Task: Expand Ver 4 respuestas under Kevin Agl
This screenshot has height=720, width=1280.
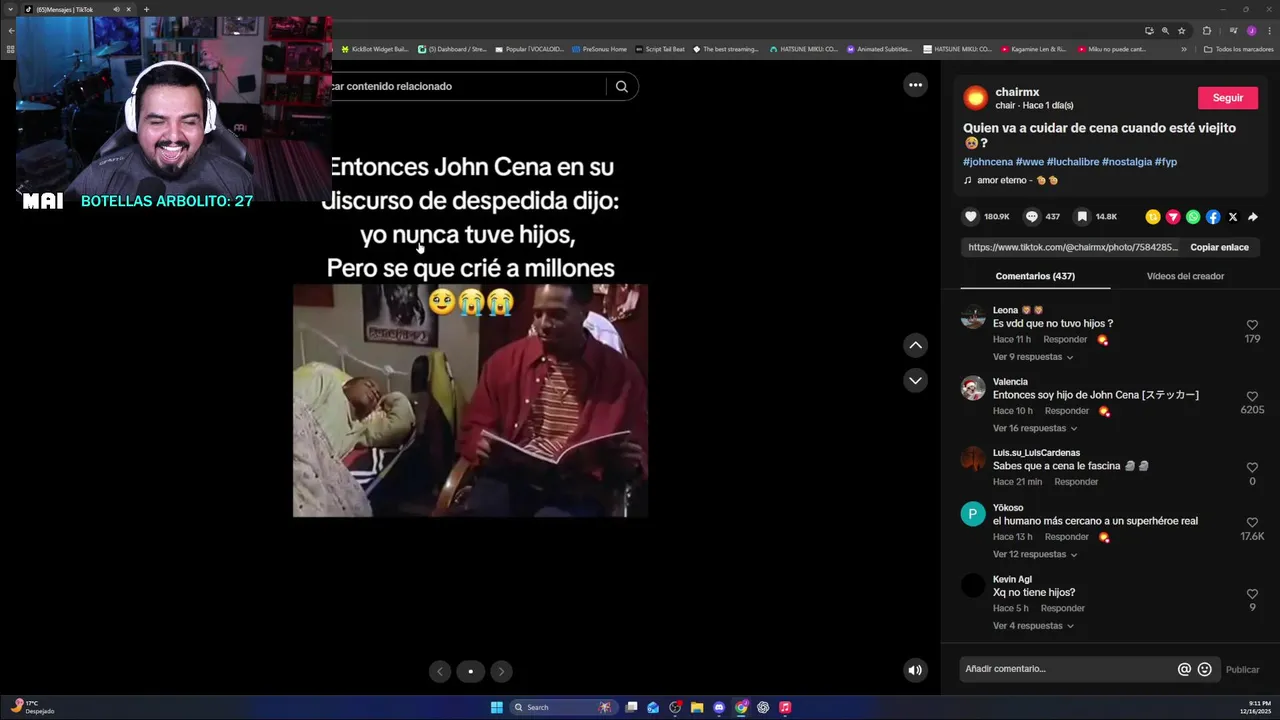Action: (1033, 626)
